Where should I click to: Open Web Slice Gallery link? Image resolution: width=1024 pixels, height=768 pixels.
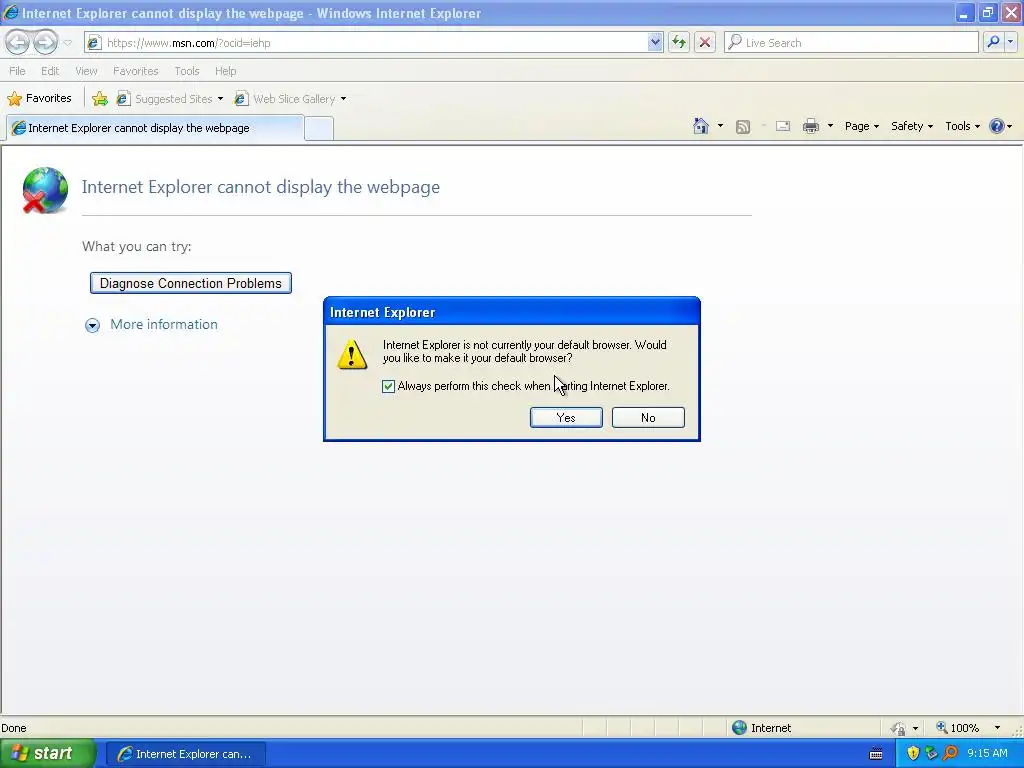[x=285, y=99]
